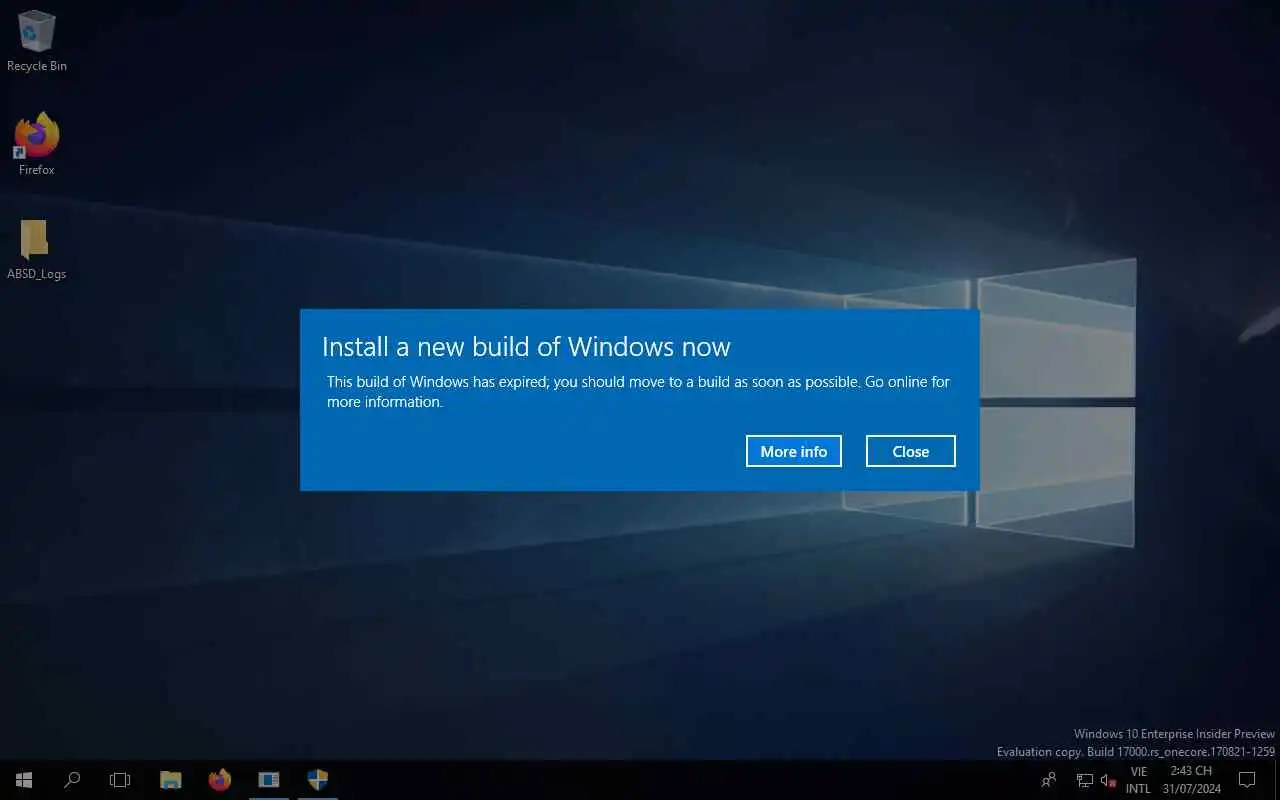
Task: Click the 'Install a new build of Windows now' heading
Action: pyautogui.click(x=526, y=347)
